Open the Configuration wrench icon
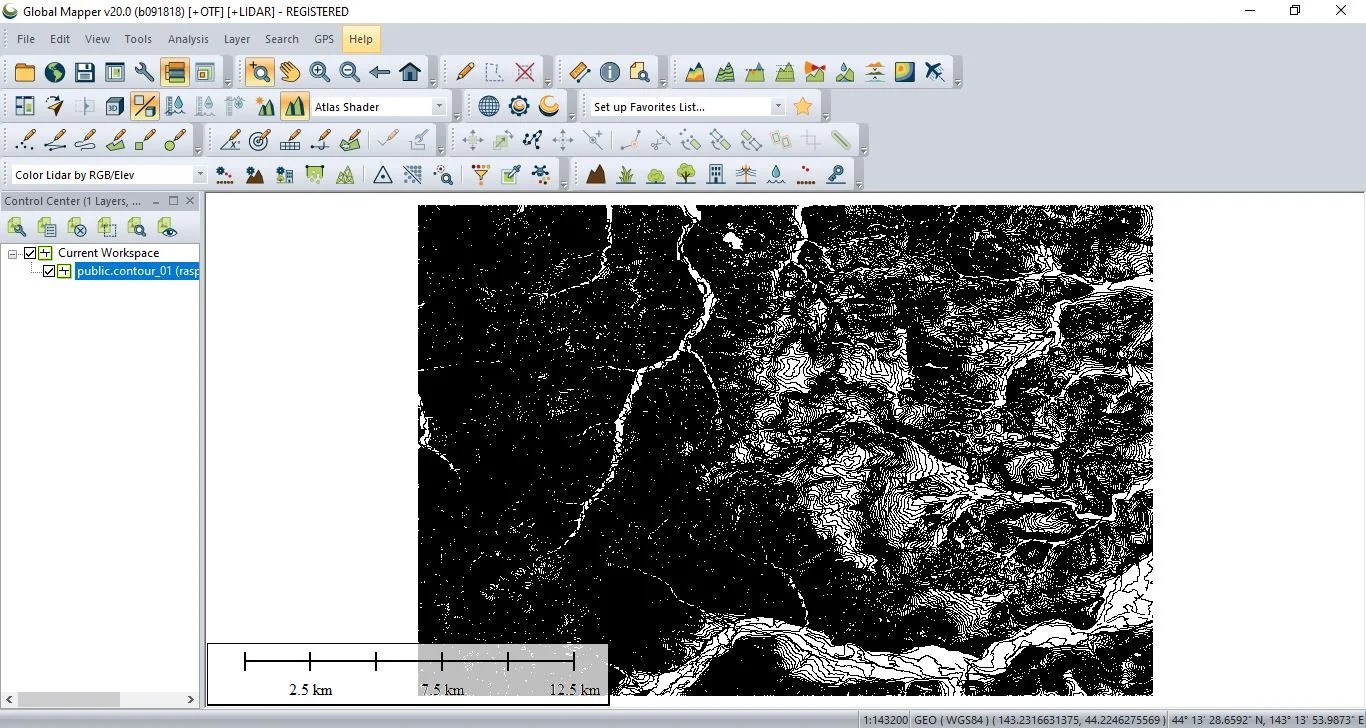The width and height of the screenshot is (1366, 728). pos(144,71)
